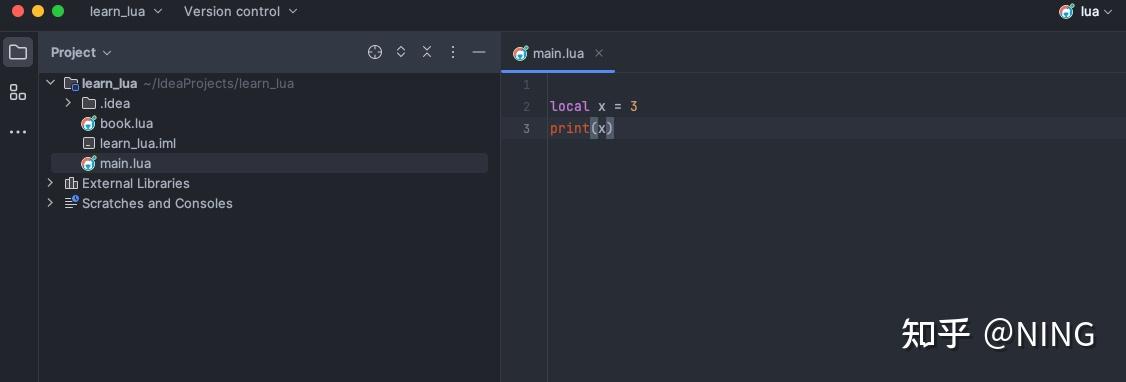Collapse the learn_lua root tree node
Viewport: 1126px width, 382px height.
[50, 83]
